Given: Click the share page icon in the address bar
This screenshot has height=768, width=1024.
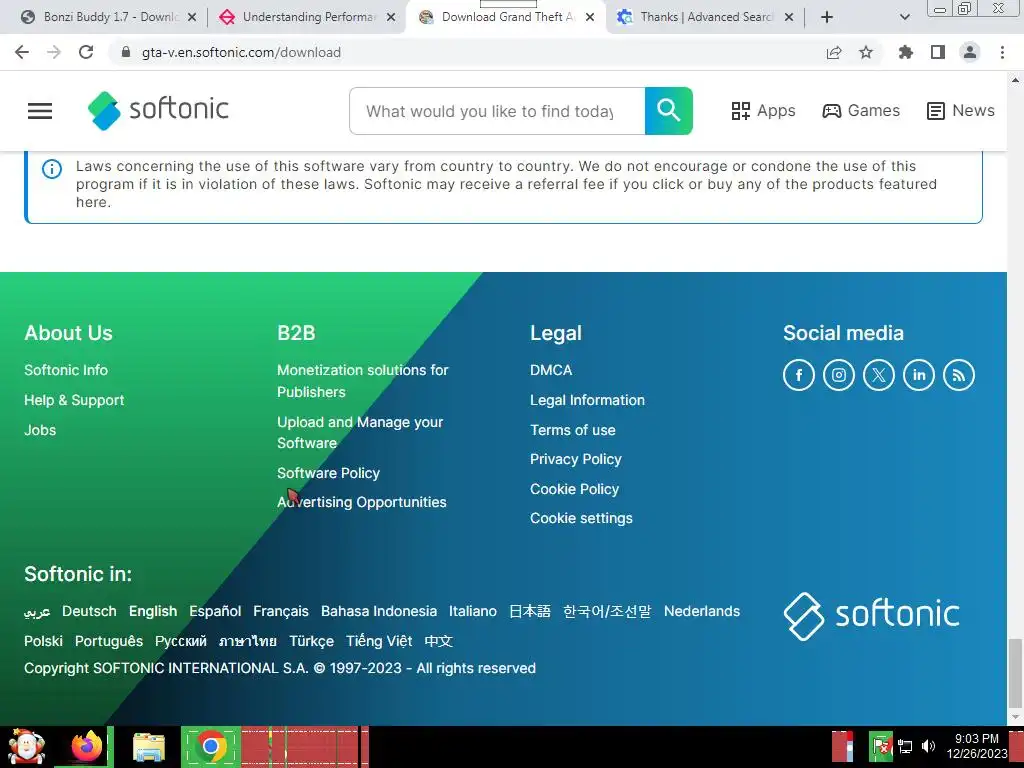Looking at the screenshot, I should pos(834,52).
